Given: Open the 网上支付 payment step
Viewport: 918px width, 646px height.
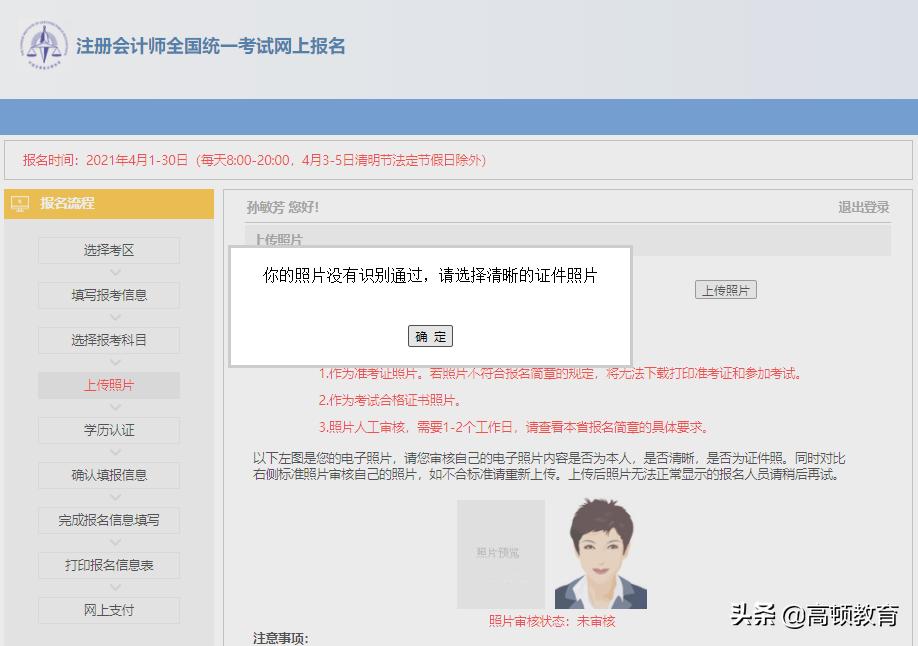Looking at the screenshot, I should click(109, 610).
